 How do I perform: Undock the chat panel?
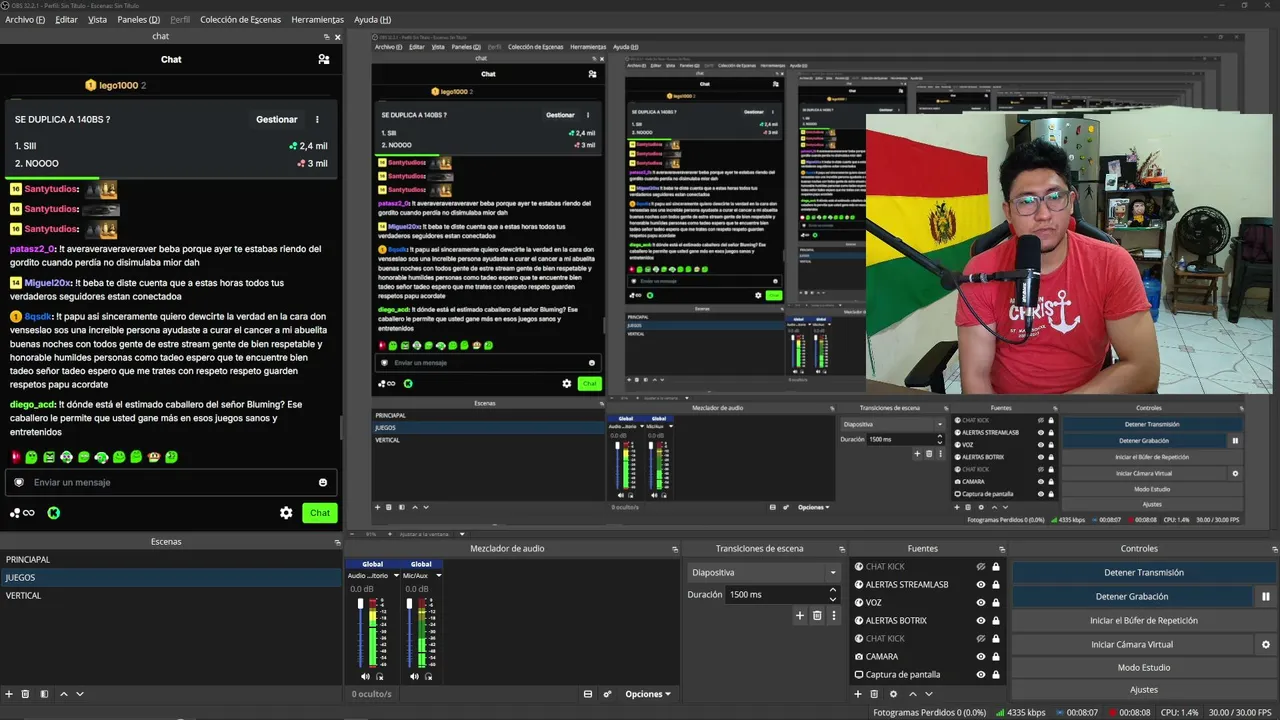click(326, 37)
